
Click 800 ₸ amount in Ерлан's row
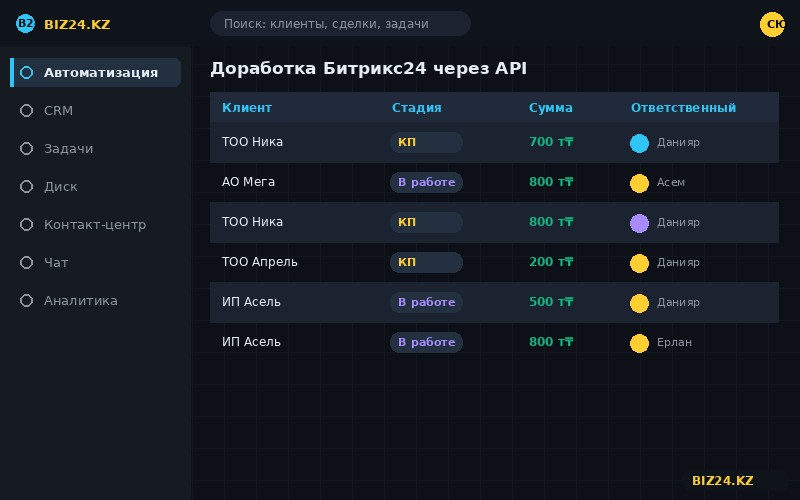[551, 342]
